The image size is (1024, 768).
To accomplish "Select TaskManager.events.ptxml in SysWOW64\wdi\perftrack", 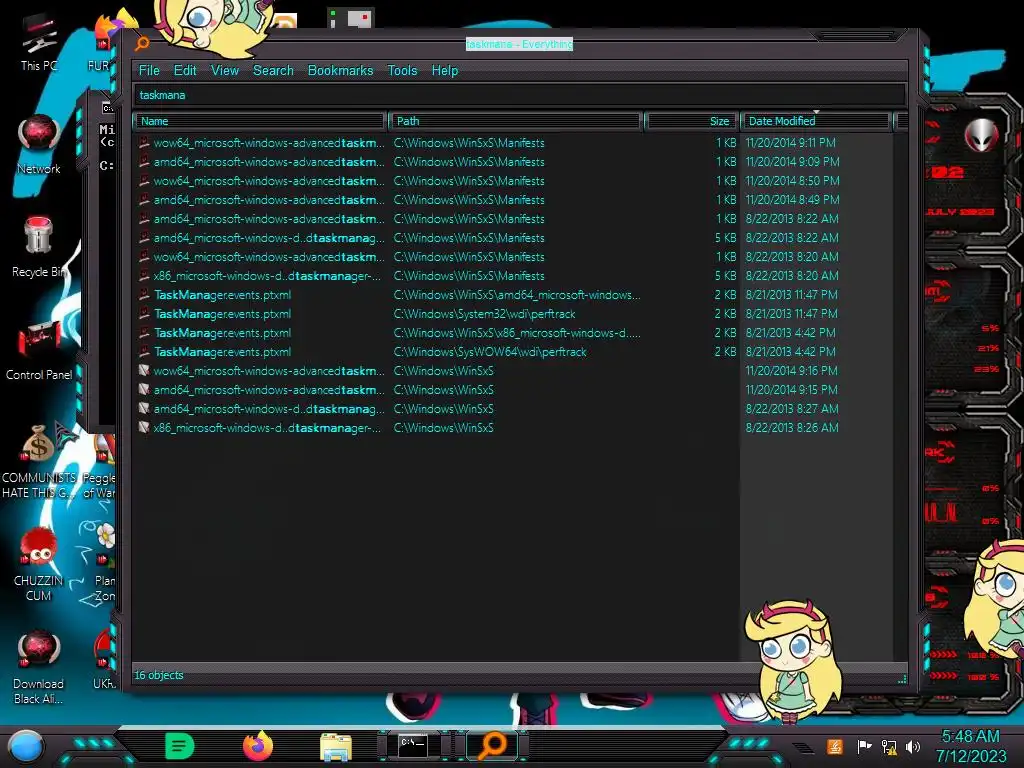I will coord(222,352).
